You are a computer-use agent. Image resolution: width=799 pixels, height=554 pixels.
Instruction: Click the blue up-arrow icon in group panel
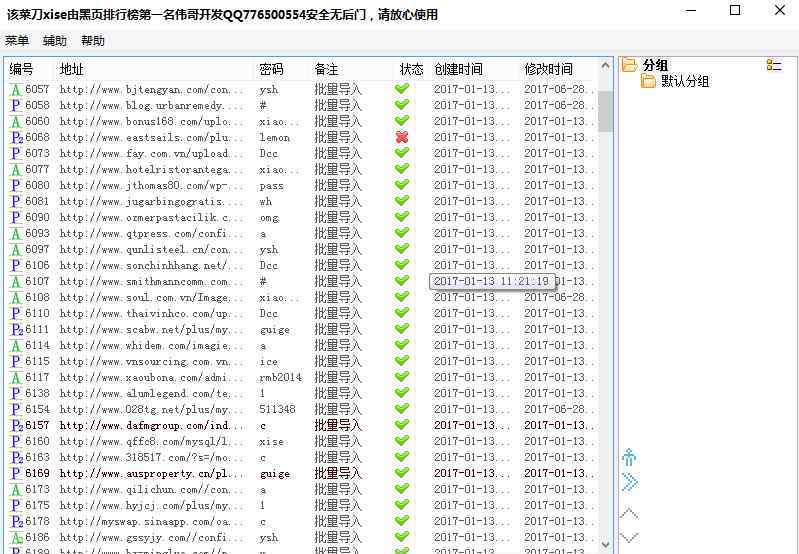pyautogui.click(x=629, y=458)
